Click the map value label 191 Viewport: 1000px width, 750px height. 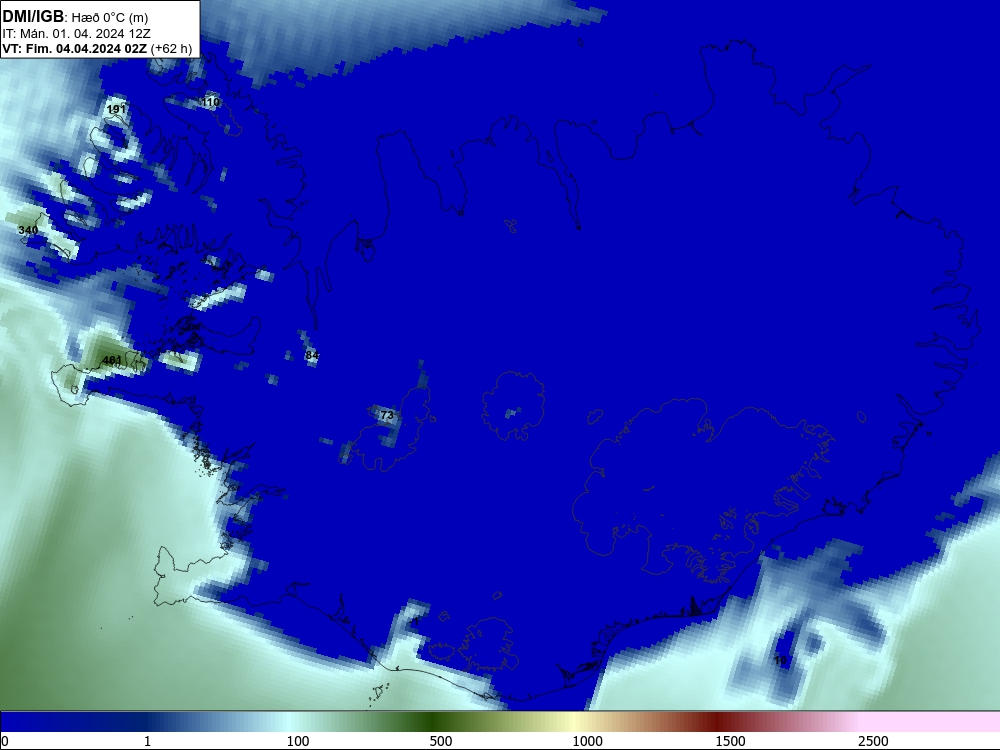pos(116,109)
